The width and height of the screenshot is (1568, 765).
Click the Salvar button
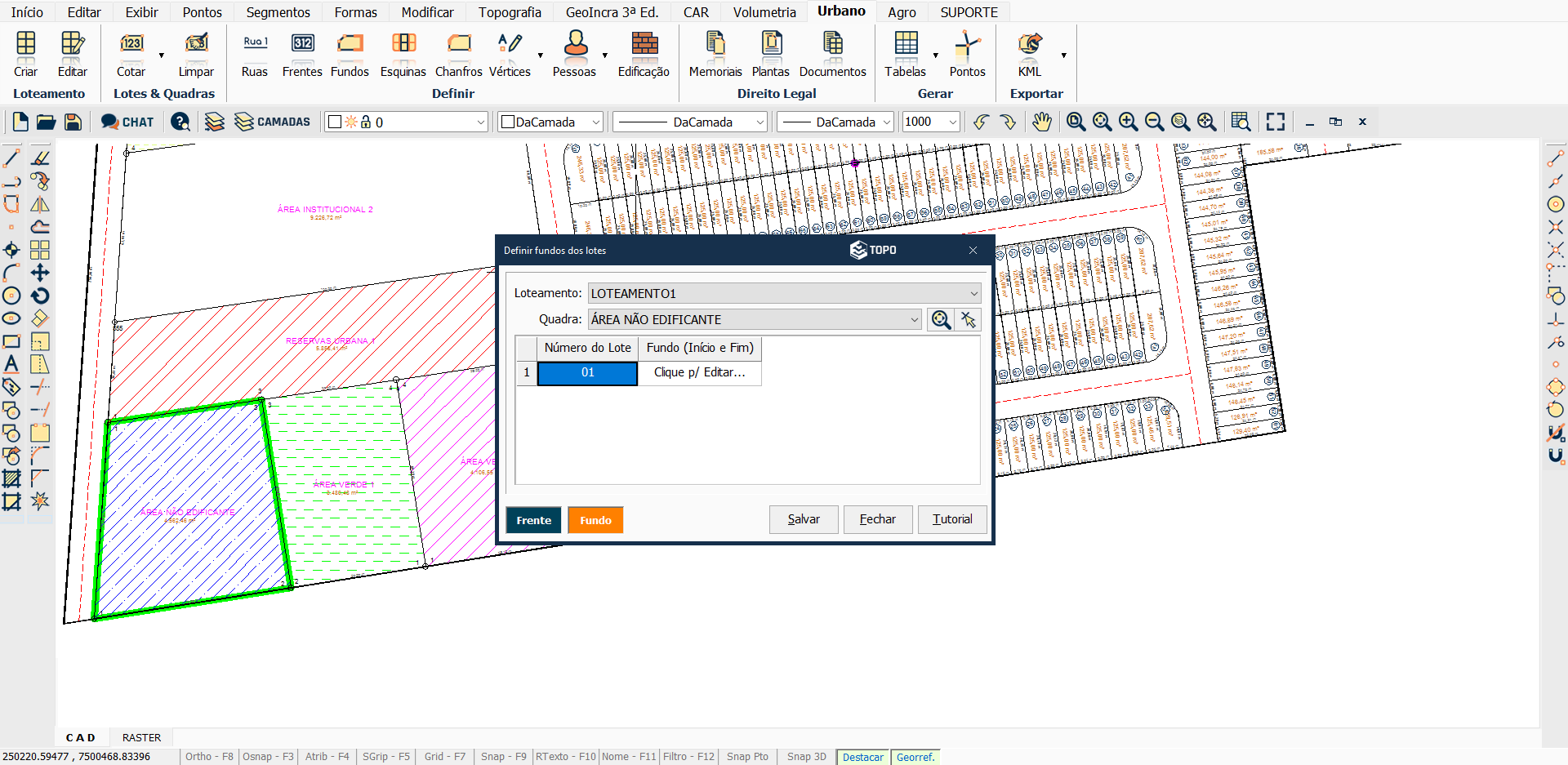pyautogui.click(x=804, y=519)
